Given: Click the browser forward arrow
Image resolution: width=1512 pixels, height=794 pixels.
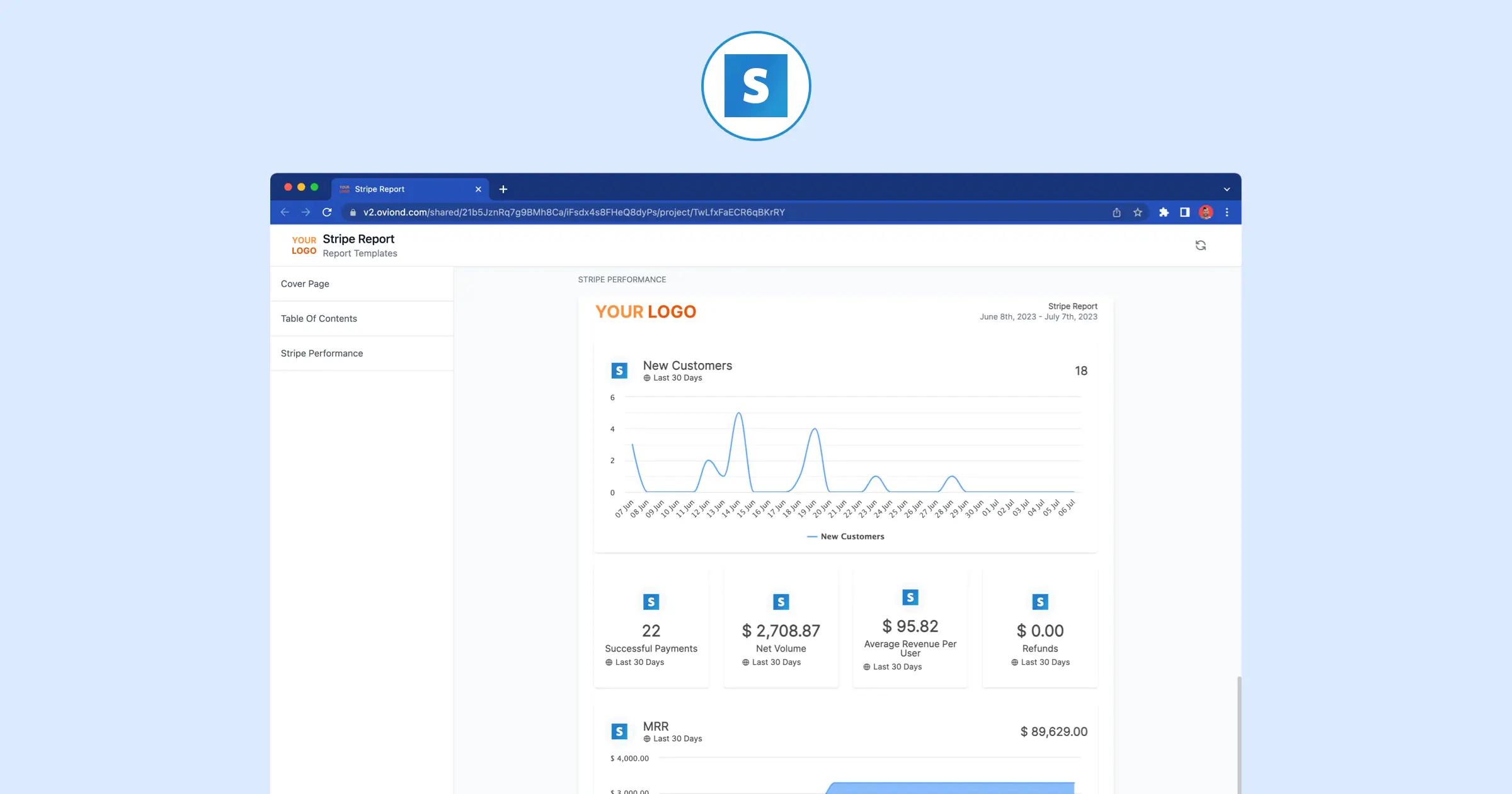Looking at the screenshot, I should click(x=306, y=212).
